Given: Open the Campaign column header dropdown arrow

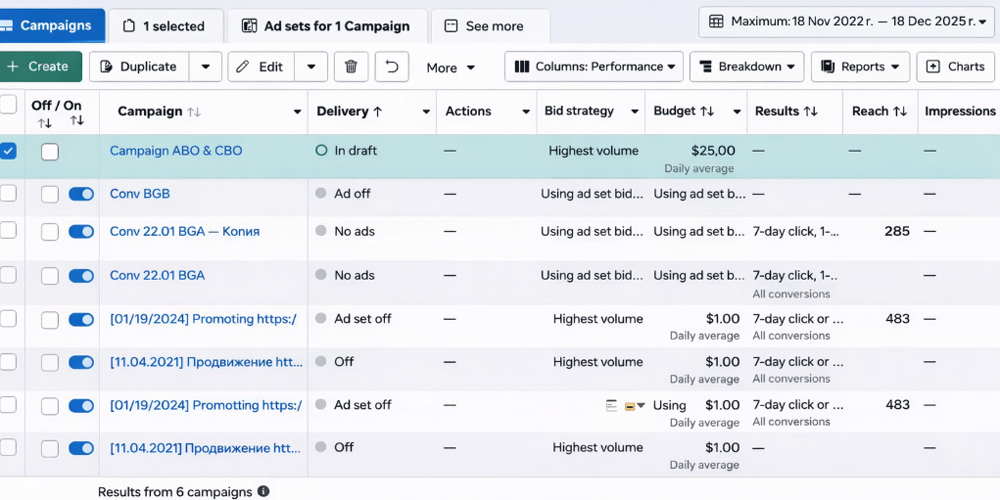Looking at the screenshot, I should click(297, 112).
